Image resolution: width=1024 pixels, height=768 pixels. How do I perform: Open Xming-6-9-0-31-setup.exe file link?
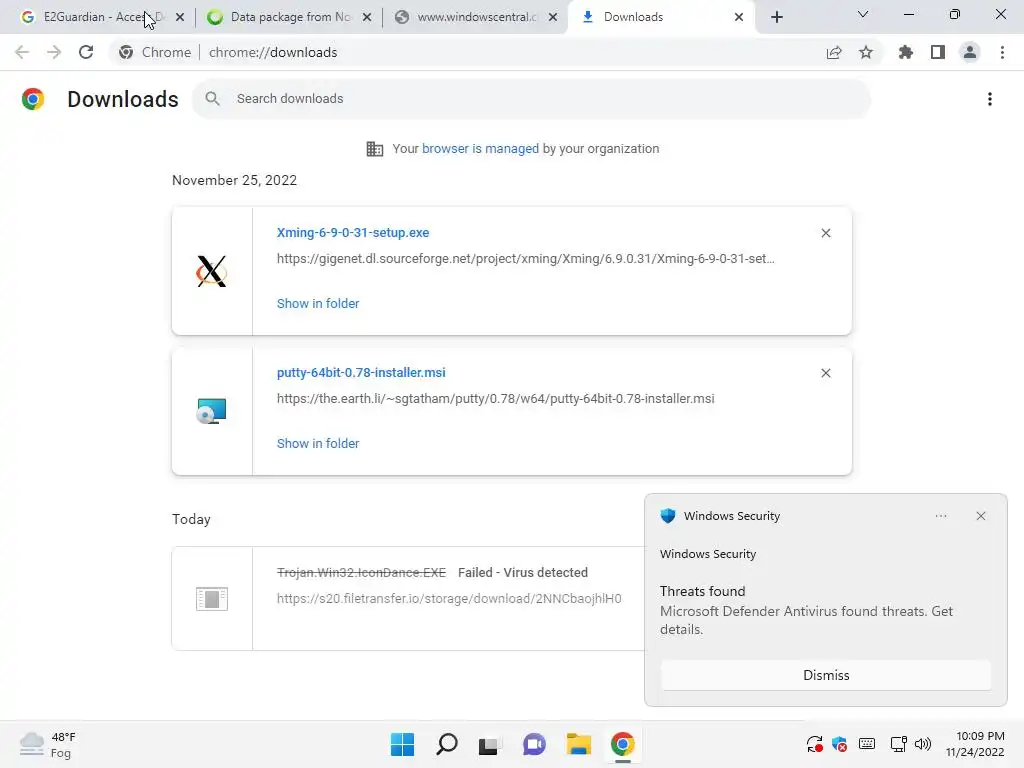coord(353,232)
